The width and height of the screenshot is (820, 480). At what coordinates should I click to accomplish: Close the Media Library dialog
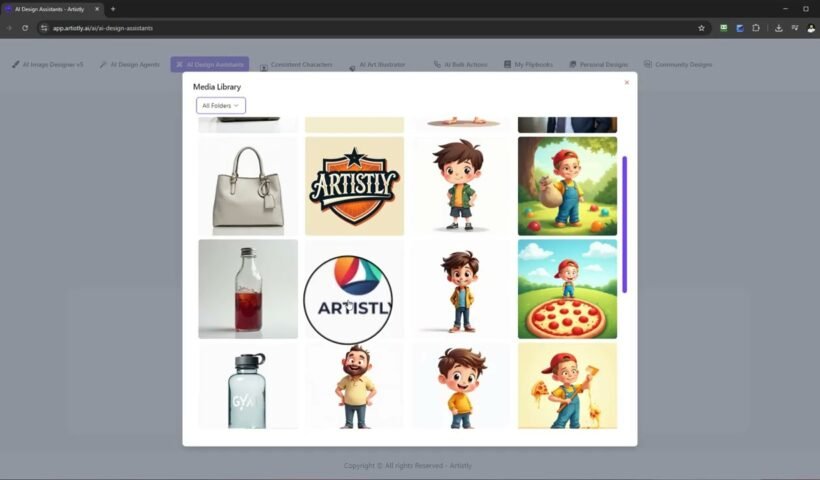(x=627, y=83)
